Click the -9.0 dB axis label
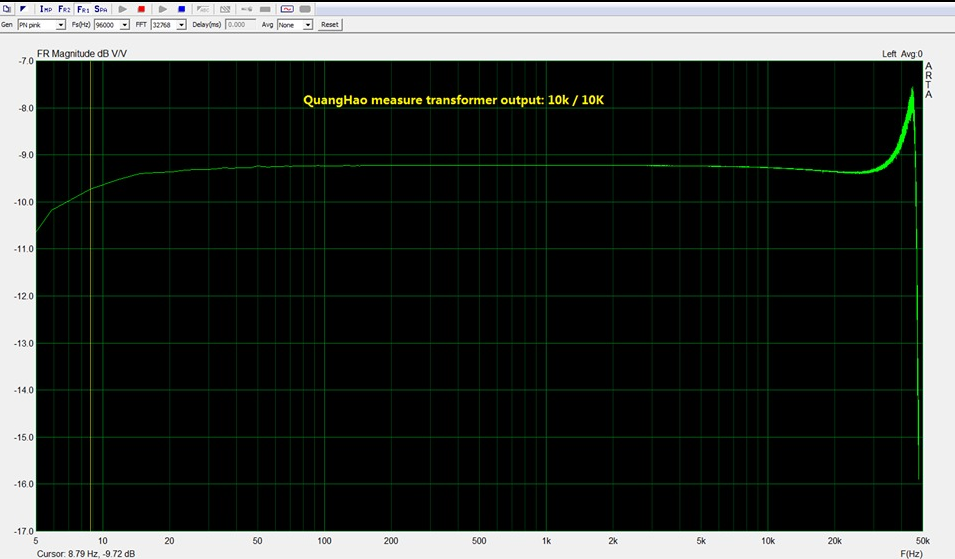The width and height of the screenshot is (955, 559). coord(25,155)
